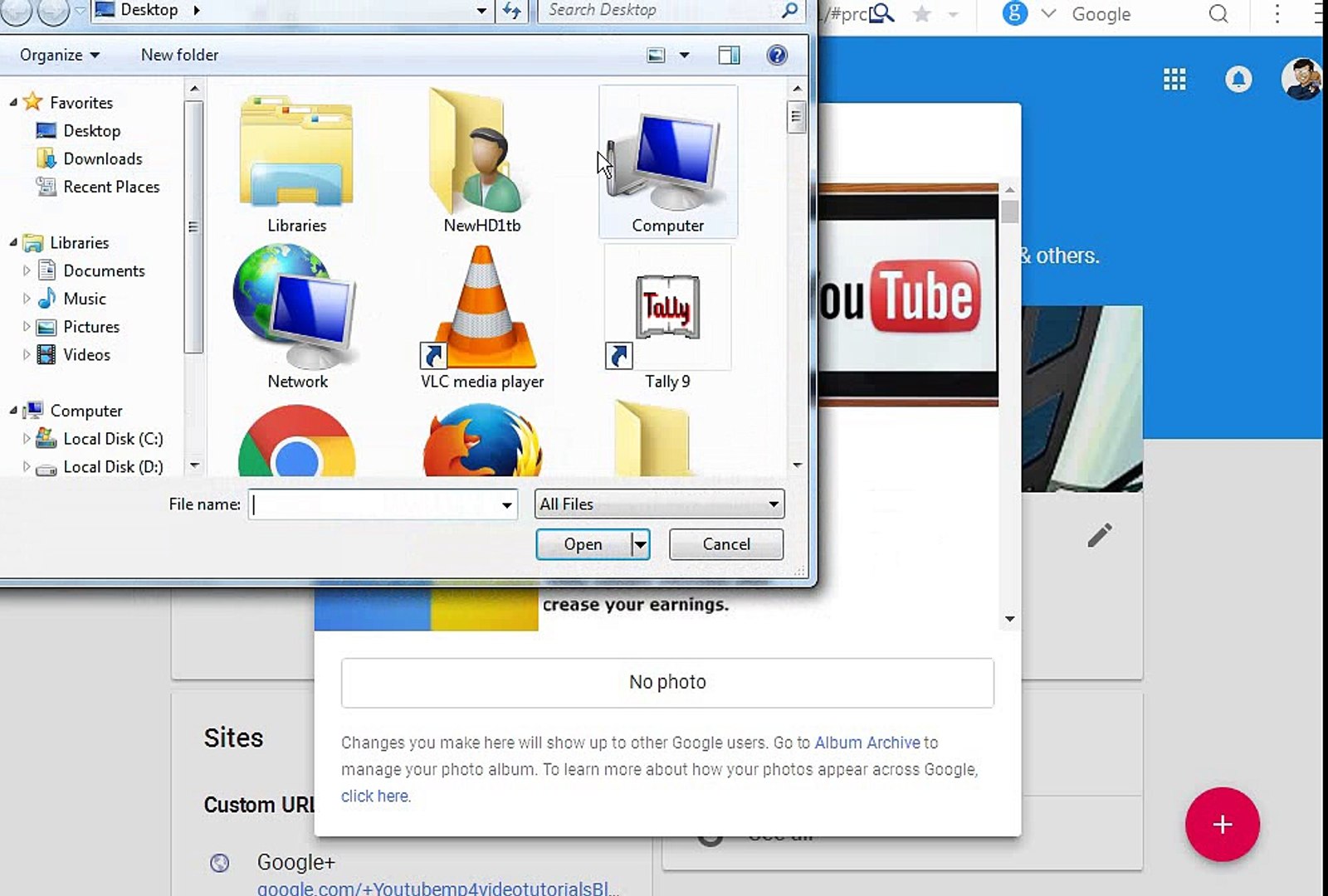Click the navigation pane scrollbar up arrow

[193, 88]
